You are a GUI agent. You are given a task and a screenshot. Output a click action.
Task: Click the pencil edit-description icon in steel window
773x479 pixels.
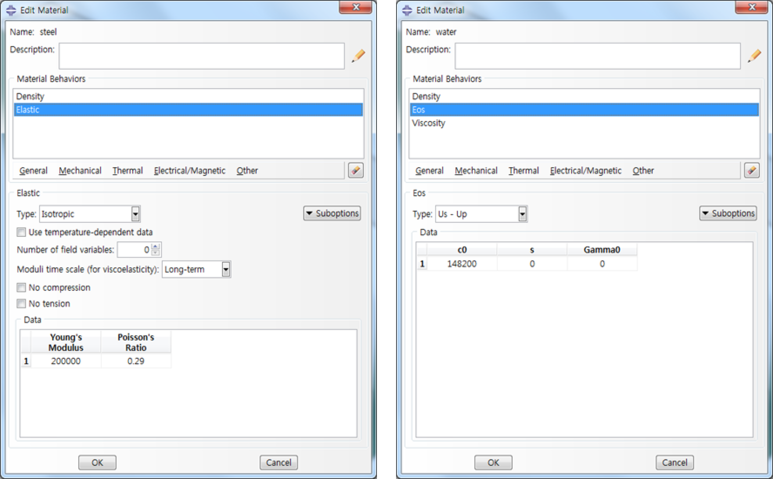coord(358,56)
